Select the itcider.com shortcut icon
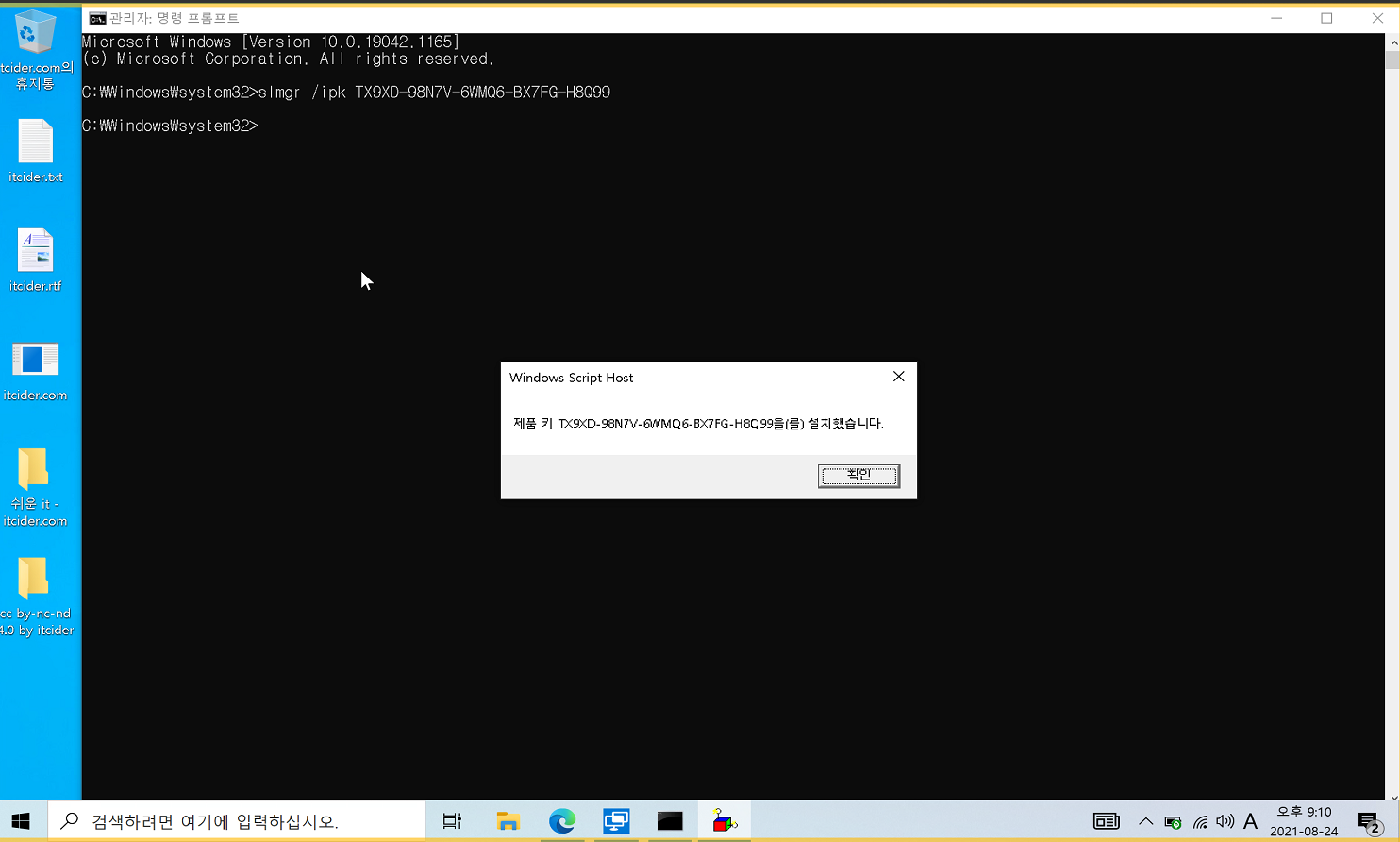The image size is (1400, 842). tap(36, 370)
